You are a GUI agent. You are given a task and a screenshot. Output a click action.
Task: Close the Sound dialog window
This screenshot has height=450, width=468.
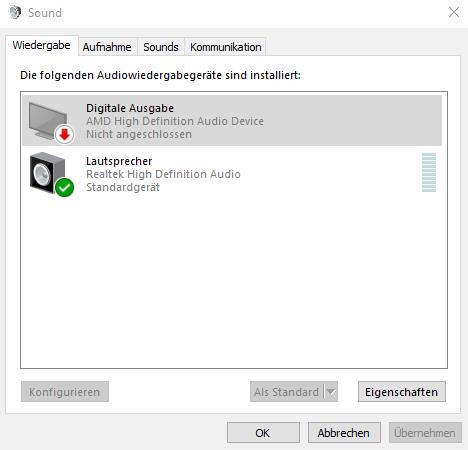click(454, 12)
